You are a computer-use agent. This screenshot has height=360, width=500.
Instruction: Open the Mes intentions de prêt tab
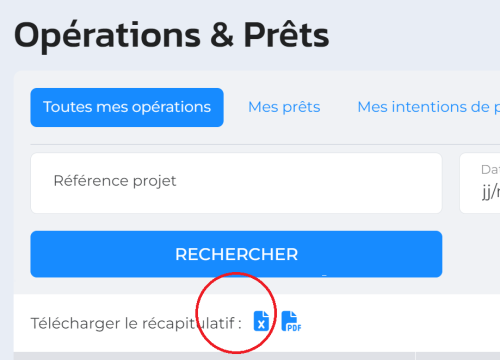pos(428,107)
